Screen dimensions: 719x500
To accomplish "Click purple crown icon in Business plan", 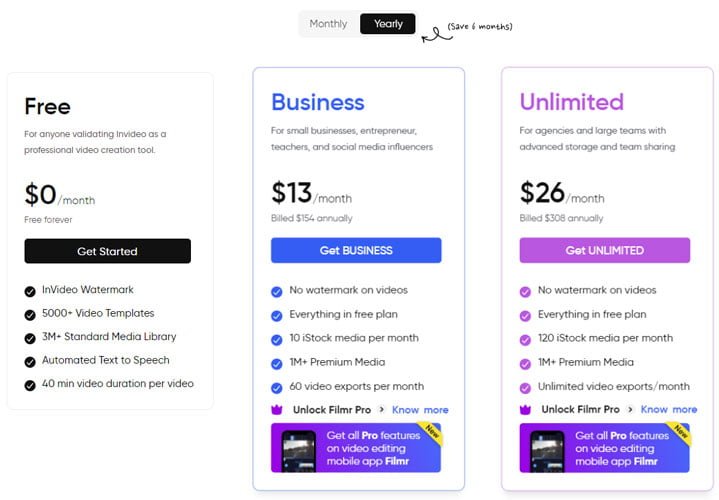I will (277, 410).
